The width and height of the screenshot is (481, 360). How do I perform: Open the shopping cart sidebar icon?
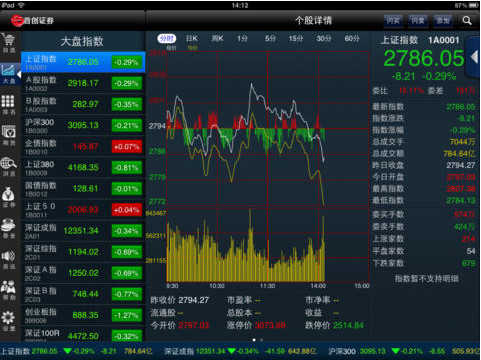point(9,43)
